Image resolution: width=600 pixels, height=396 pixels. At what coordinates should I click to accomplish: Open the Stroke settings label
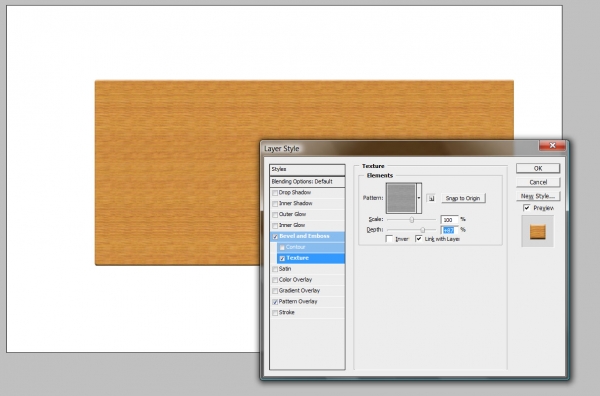[x=287, y=313]
